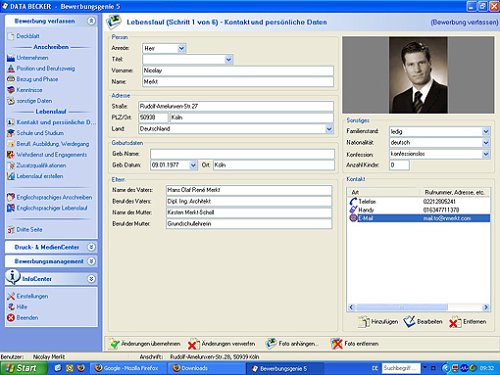Click the Name field containing Merkt
The image size is (500, 375).
[x=238, y=82]
